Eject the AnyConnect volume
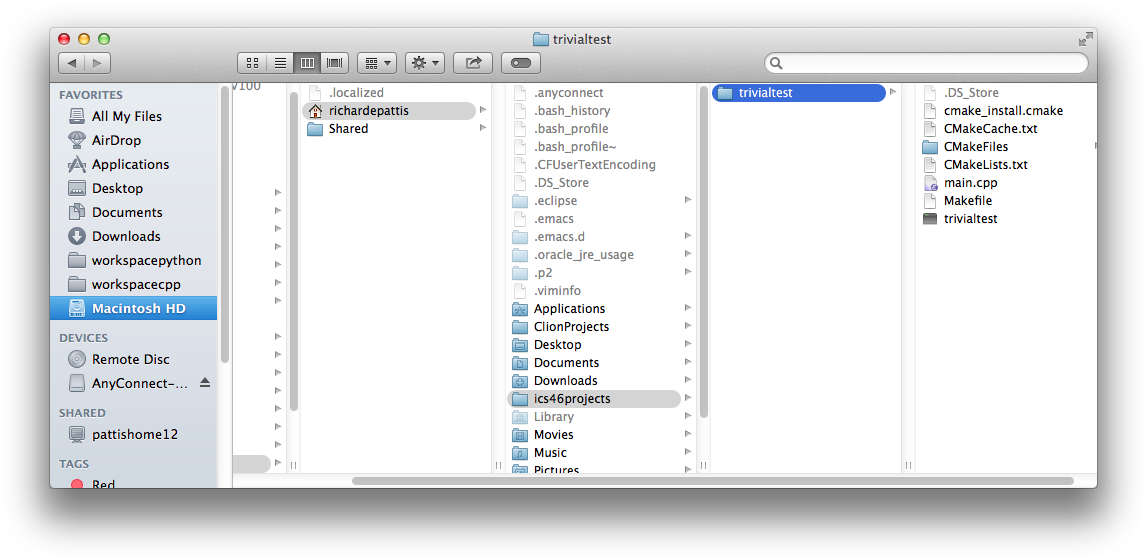 point(205,383)
